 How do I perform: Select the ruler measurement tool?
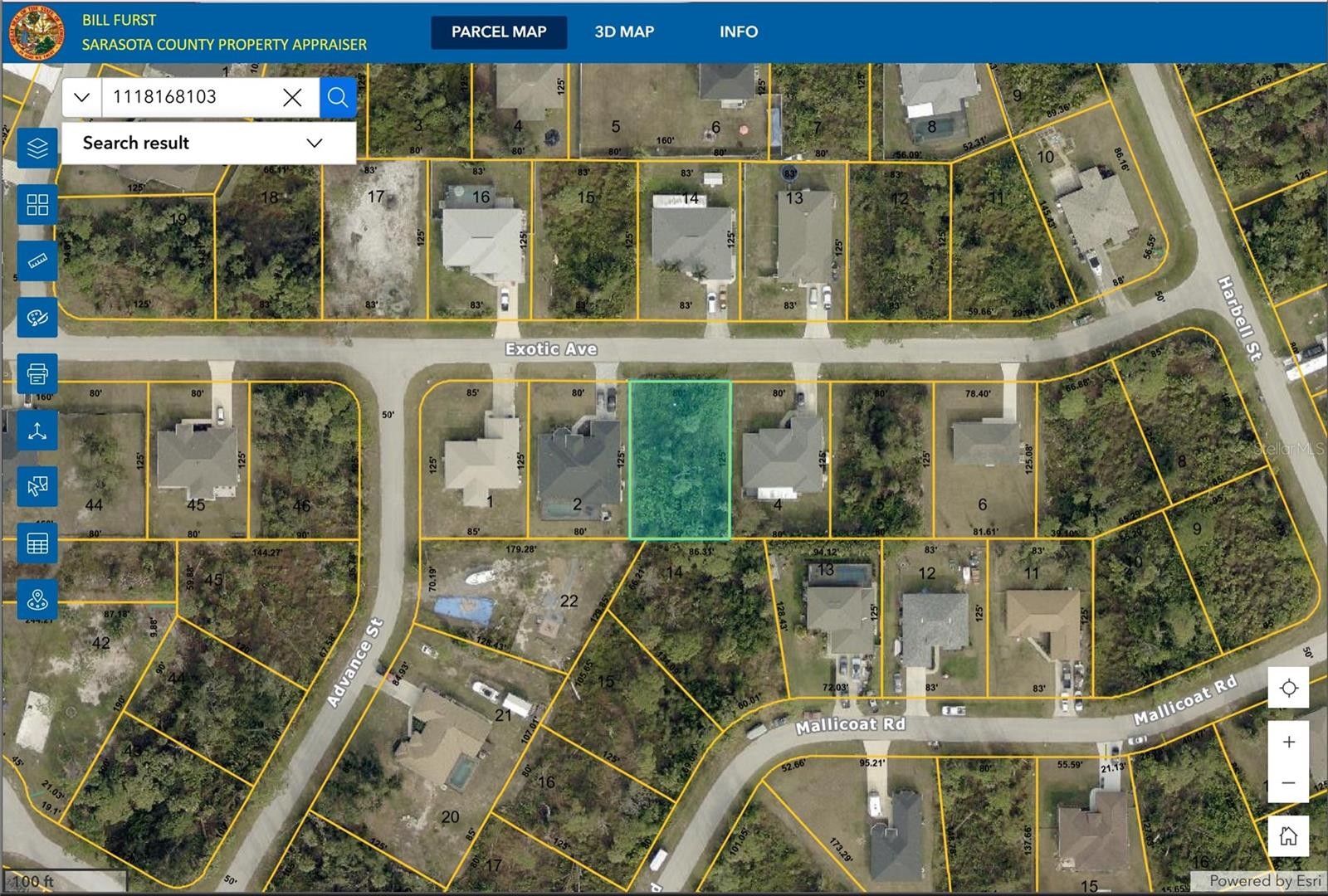[x=37, y=261]
